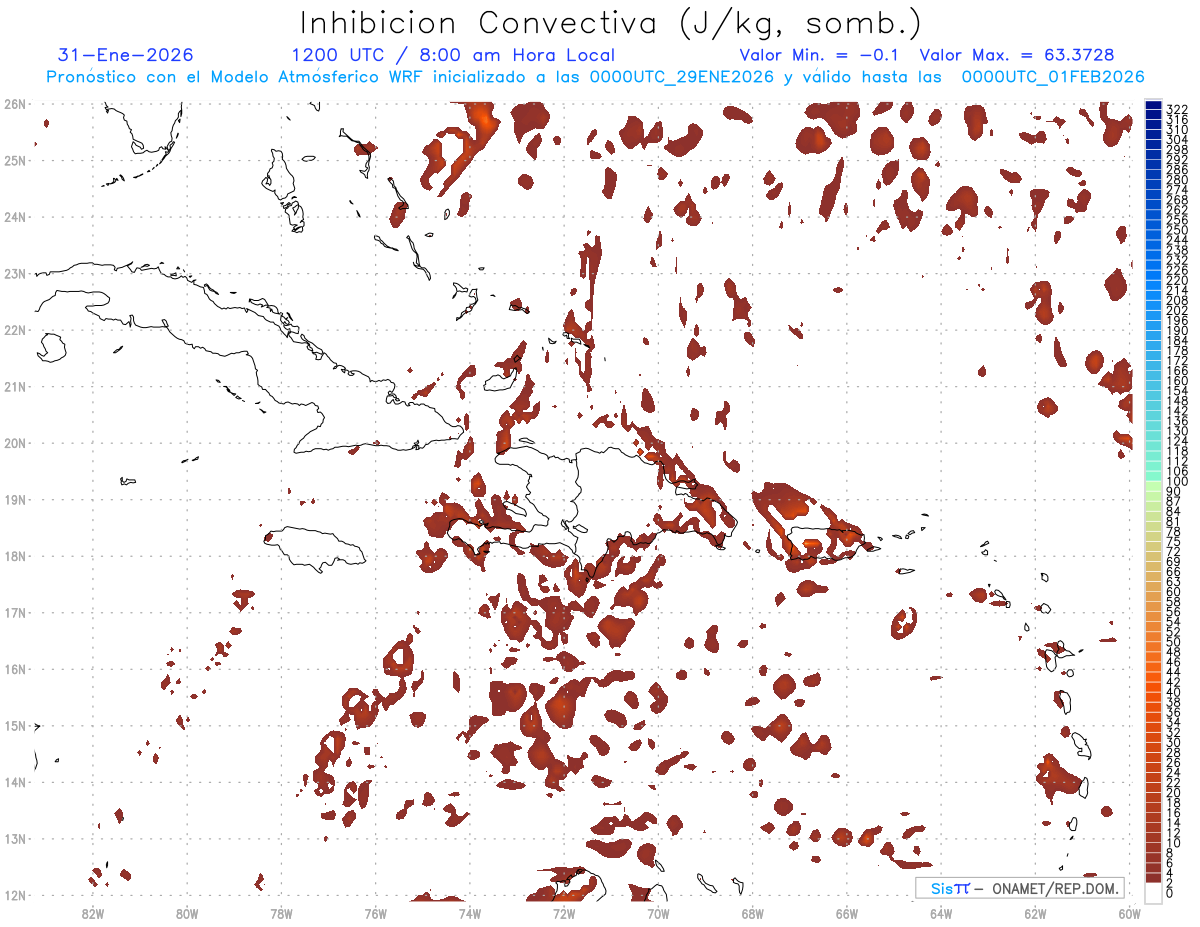
Task: Click the 13N latitude label
Action: (x=15, y=838)
